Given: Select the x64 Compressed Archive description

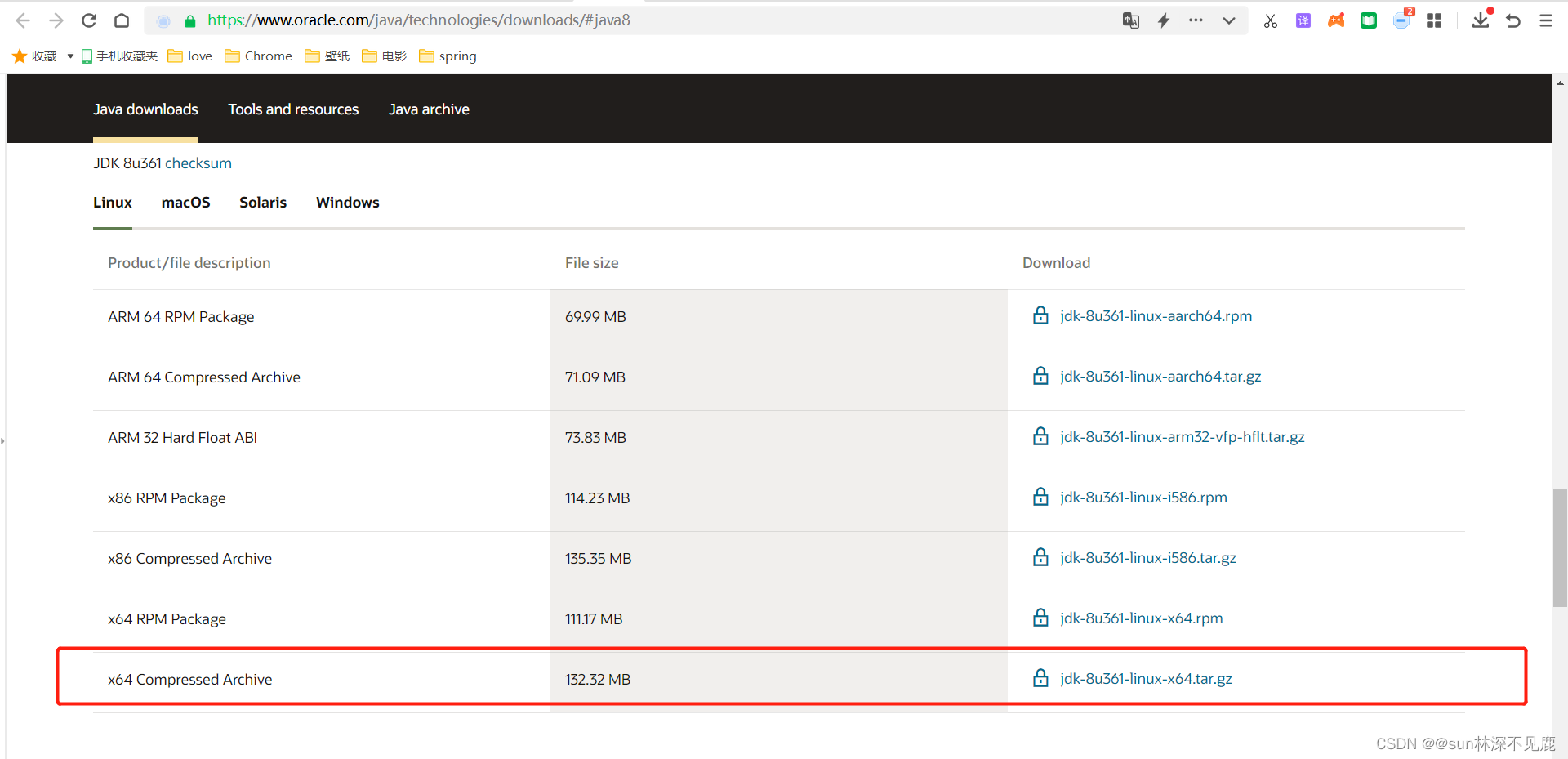Looking at the screenshot, I should [x=190, y=680].
